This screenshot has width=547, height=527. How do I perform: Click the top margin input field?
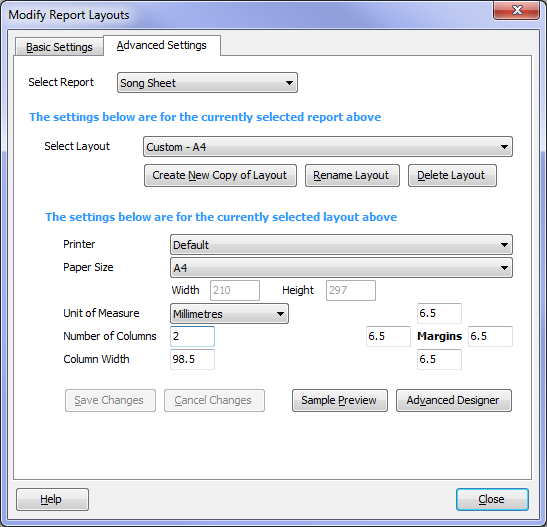tap(439, 313)
